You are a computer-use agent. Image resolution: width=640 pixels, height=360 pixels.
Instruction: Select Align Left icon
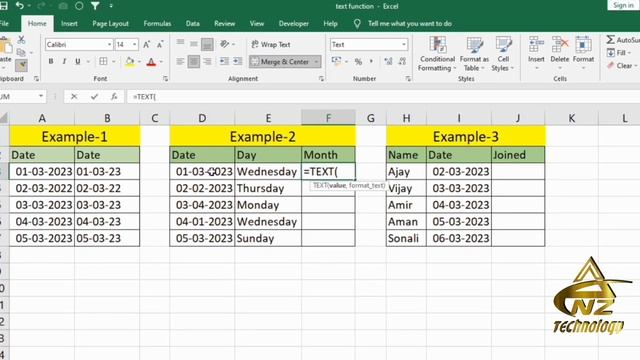[180, 61]
